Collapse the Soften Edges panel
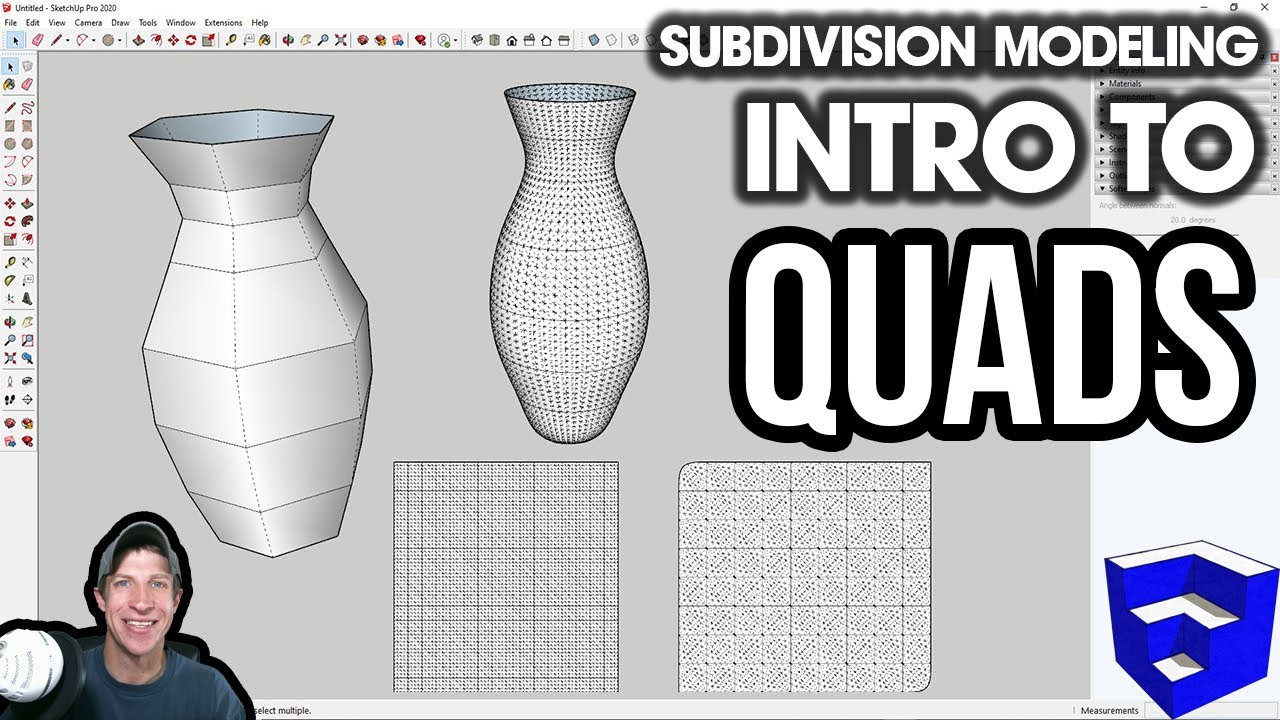1280x720 pixels. coord(1103,188)
